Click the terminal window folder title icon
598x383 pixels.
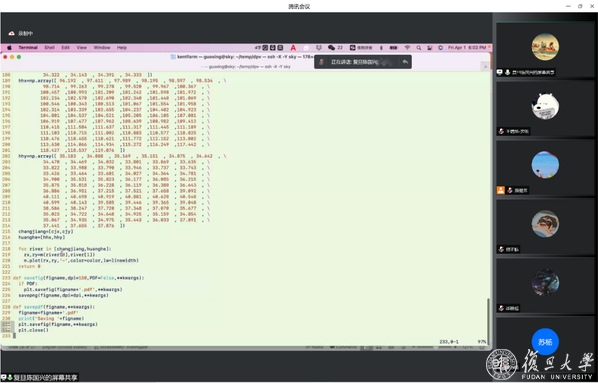coord(173,57)
